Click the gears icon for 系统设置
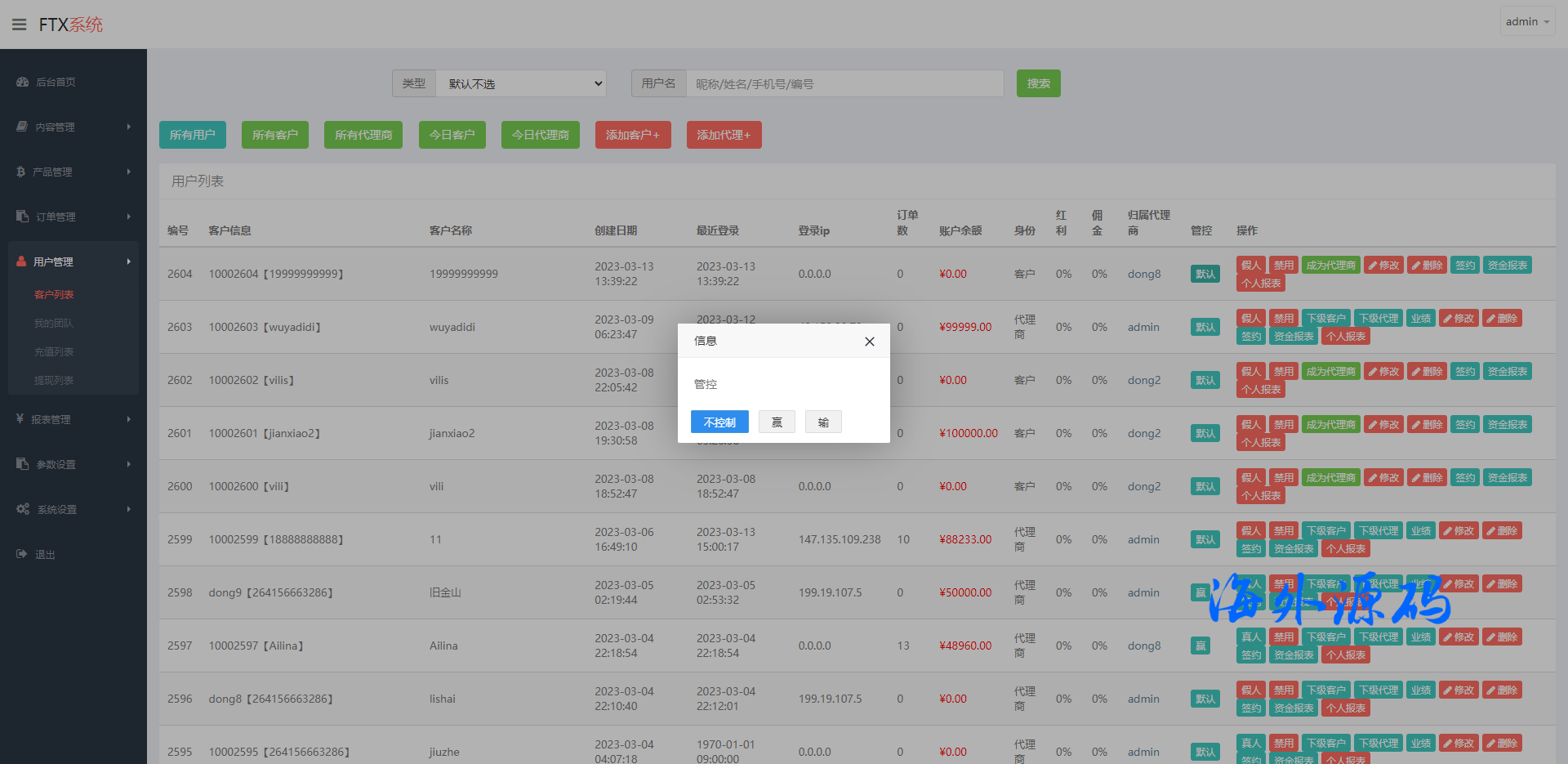This screenshot has height=764, width=1568. click(x=23, y=509)
